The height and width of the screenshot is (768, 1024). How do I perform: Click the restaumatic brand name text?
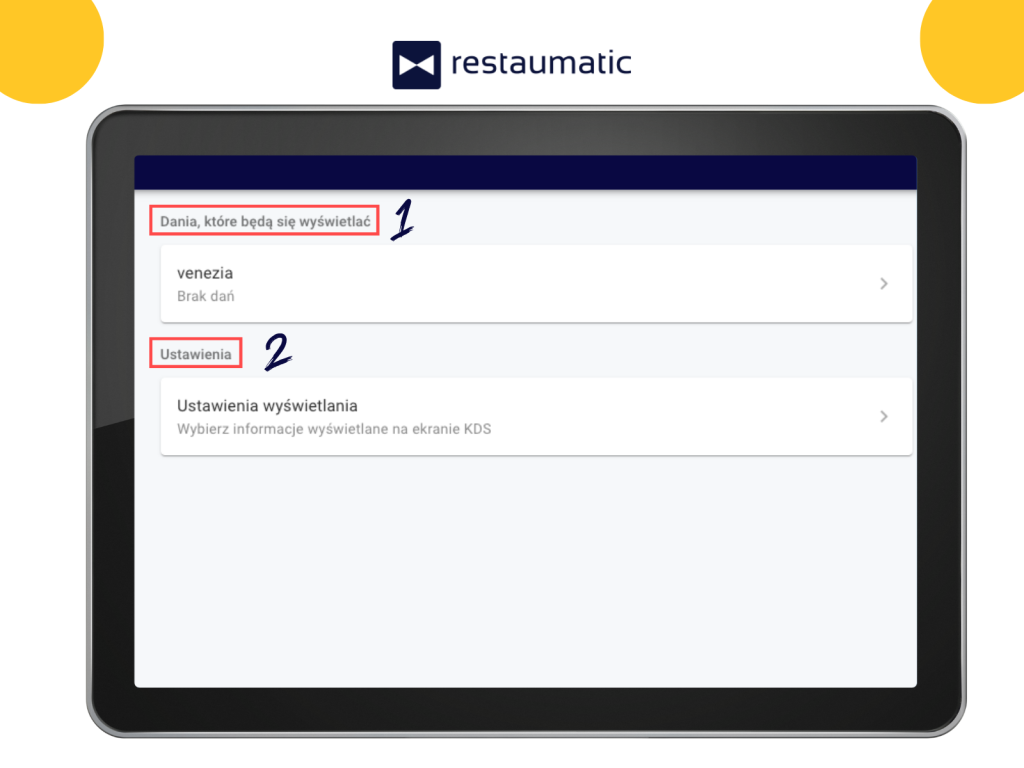click(541, 63)
